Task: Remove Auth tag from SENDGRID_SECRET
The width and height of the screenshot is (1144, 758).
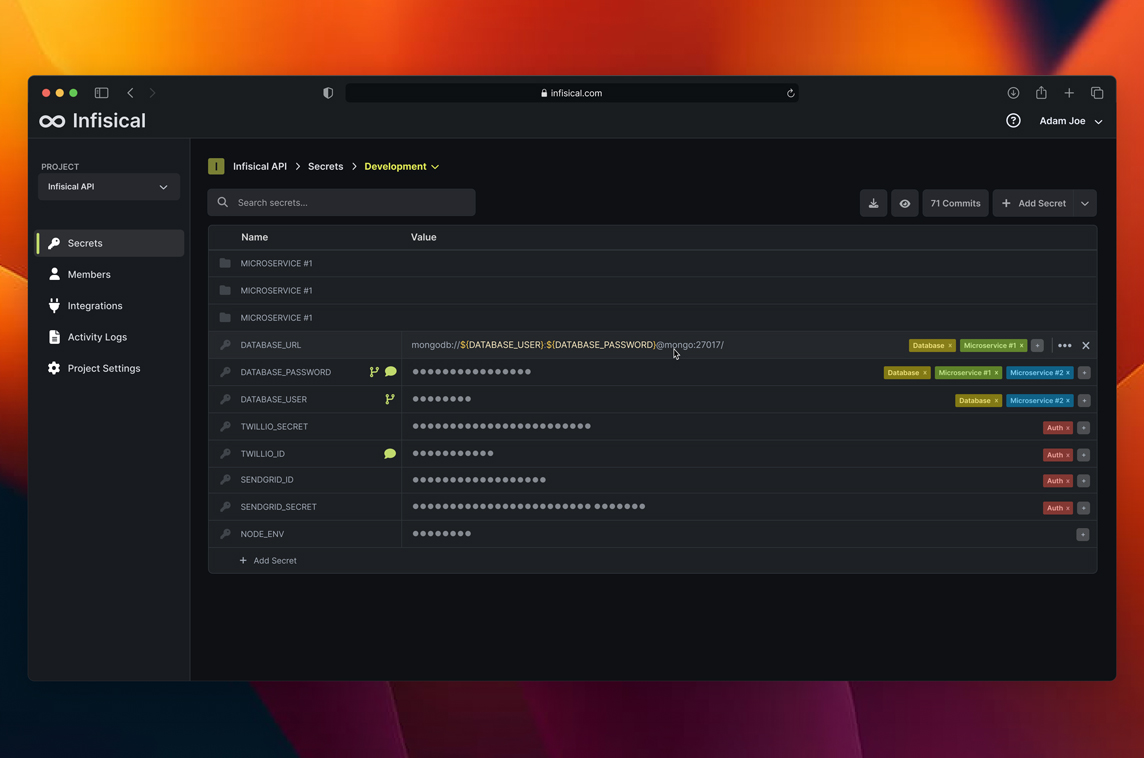Action: (x=1068, y=508)
